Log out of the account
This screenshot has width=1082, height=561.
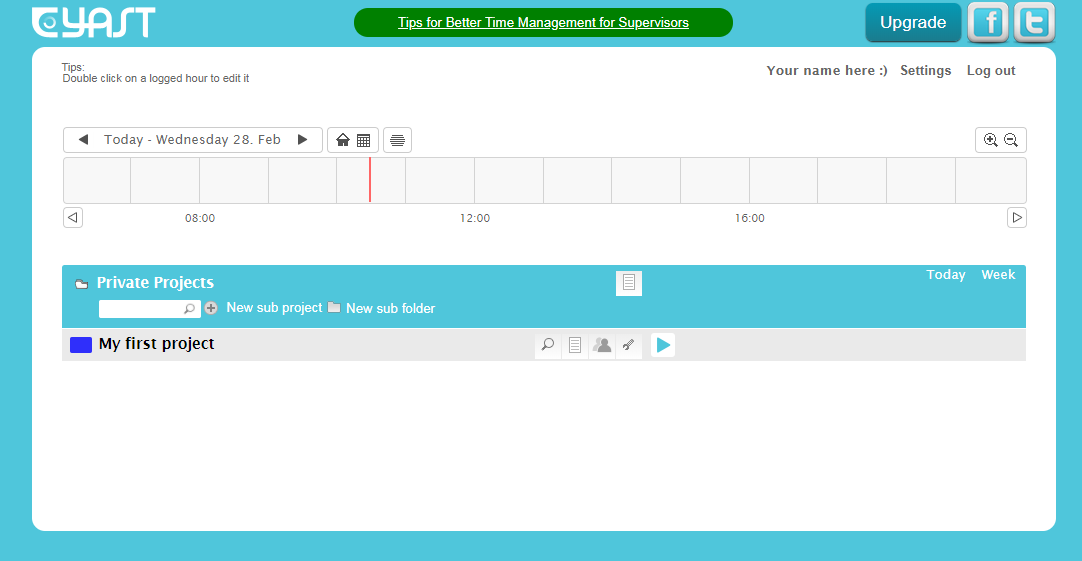(991, 70)
